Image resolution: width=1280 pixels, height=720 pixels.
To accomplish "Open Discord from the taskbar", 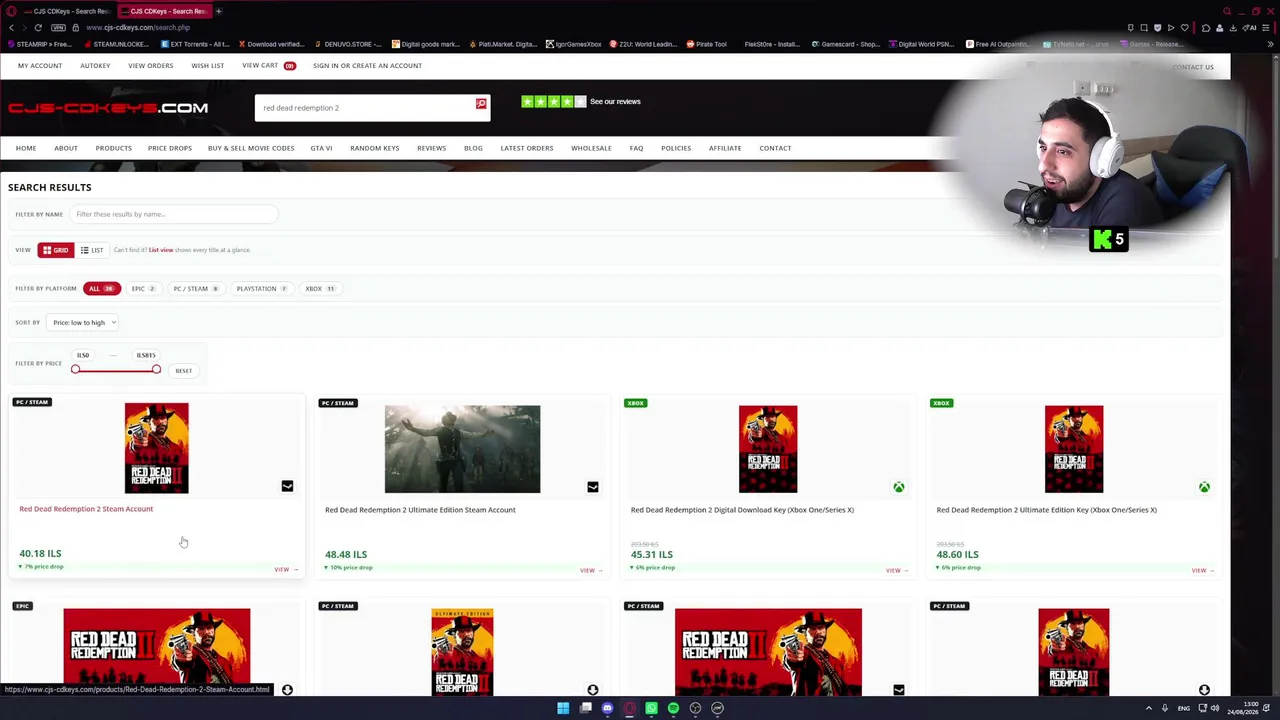I will (607, 708).
